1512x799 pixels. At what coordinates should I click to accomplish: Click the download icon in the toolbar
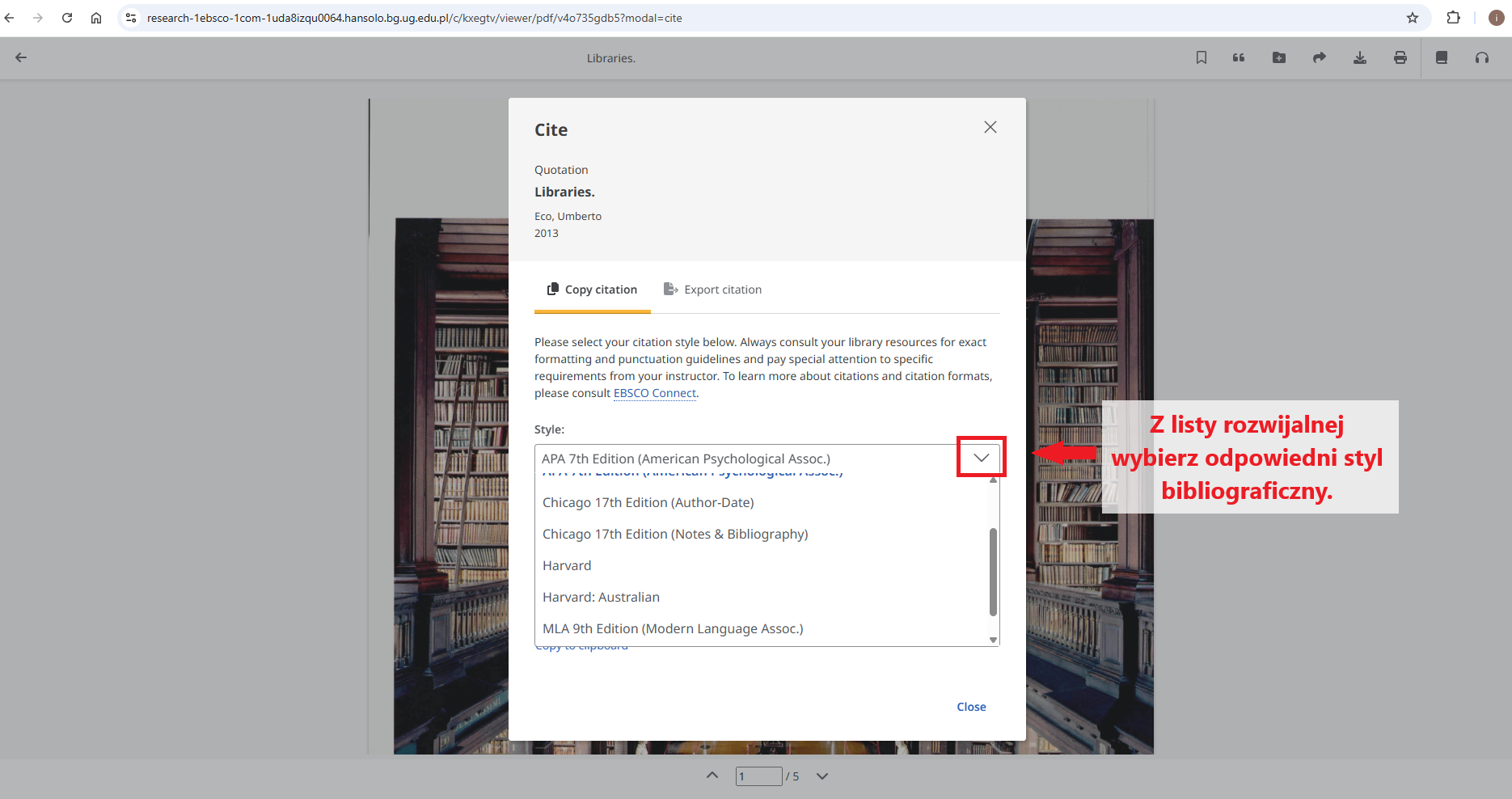tap(1360, 57)
